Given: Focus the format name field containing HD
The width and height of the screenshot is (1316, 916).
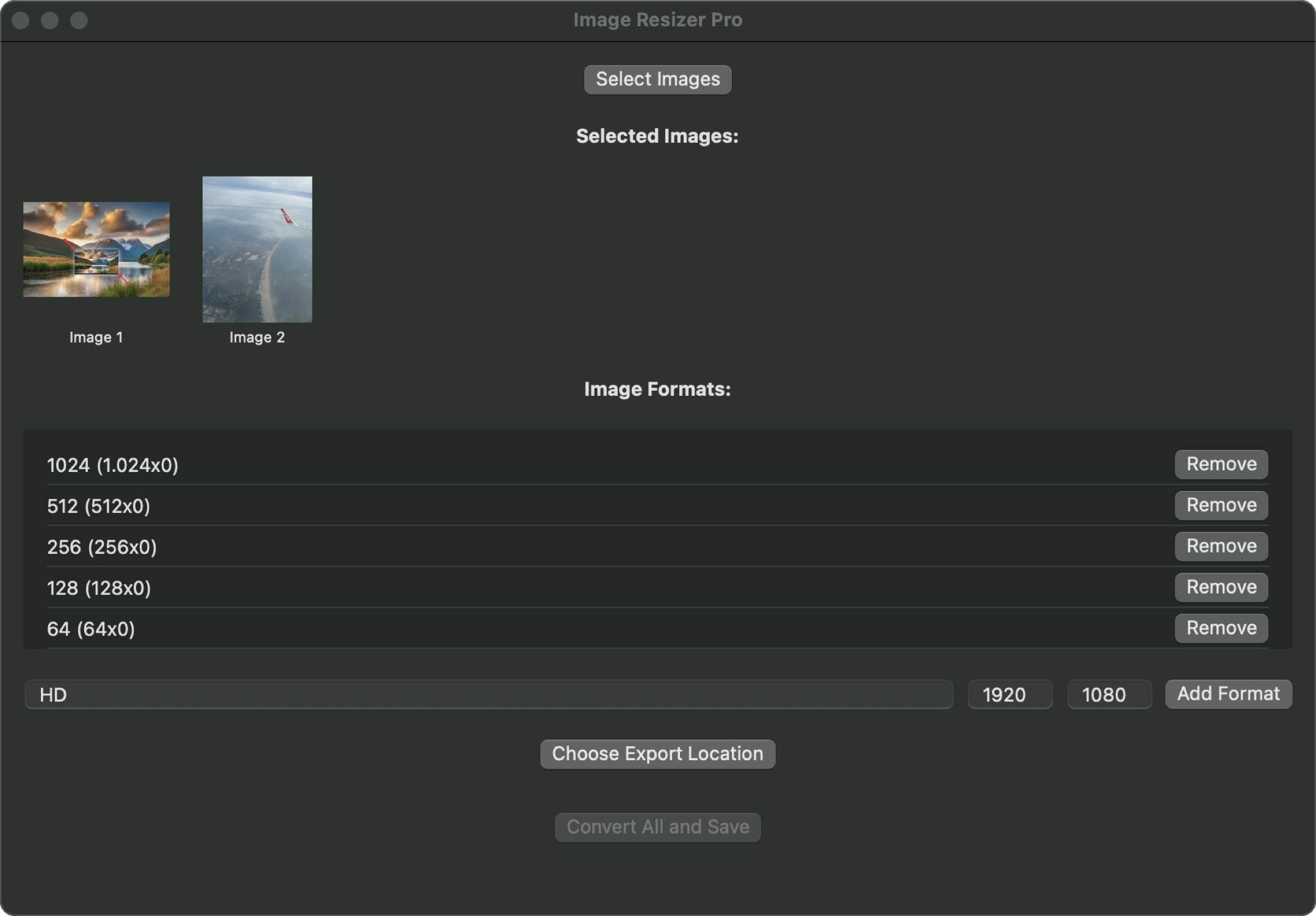Looking at the screenshot, I should (488, 694).
